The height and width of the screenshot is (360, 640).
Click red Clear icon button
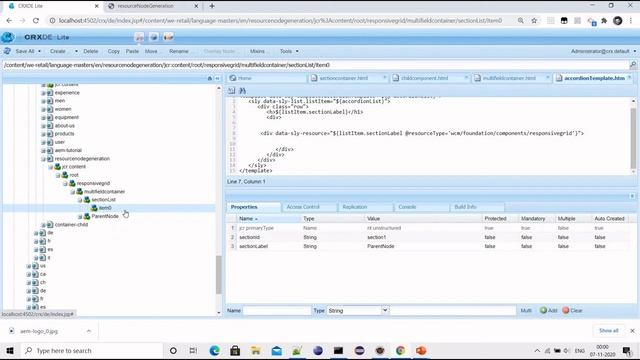pos(566,310)
